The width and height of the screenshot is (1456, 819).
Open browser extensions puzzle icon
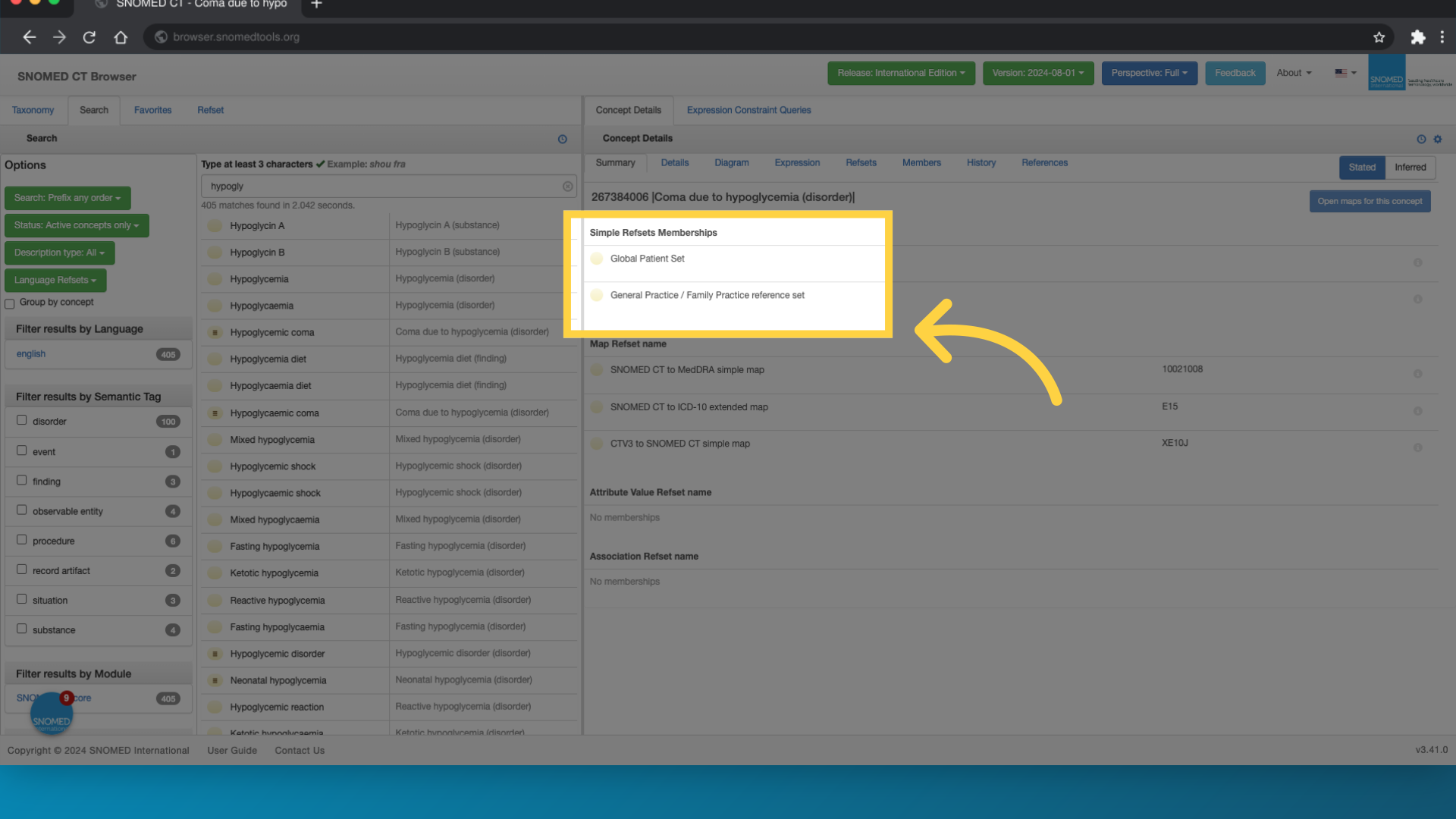coord(1417,37)
